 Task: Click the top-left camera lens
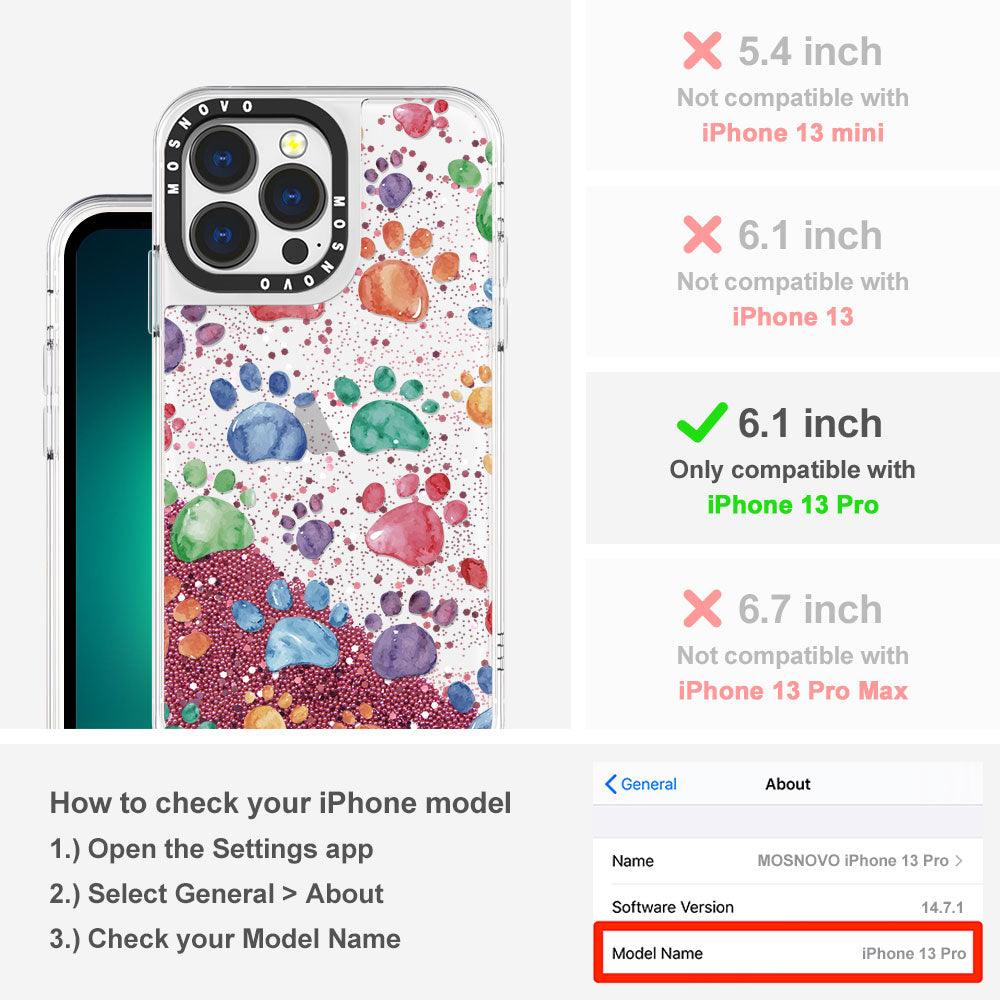[x=223, y=158]
